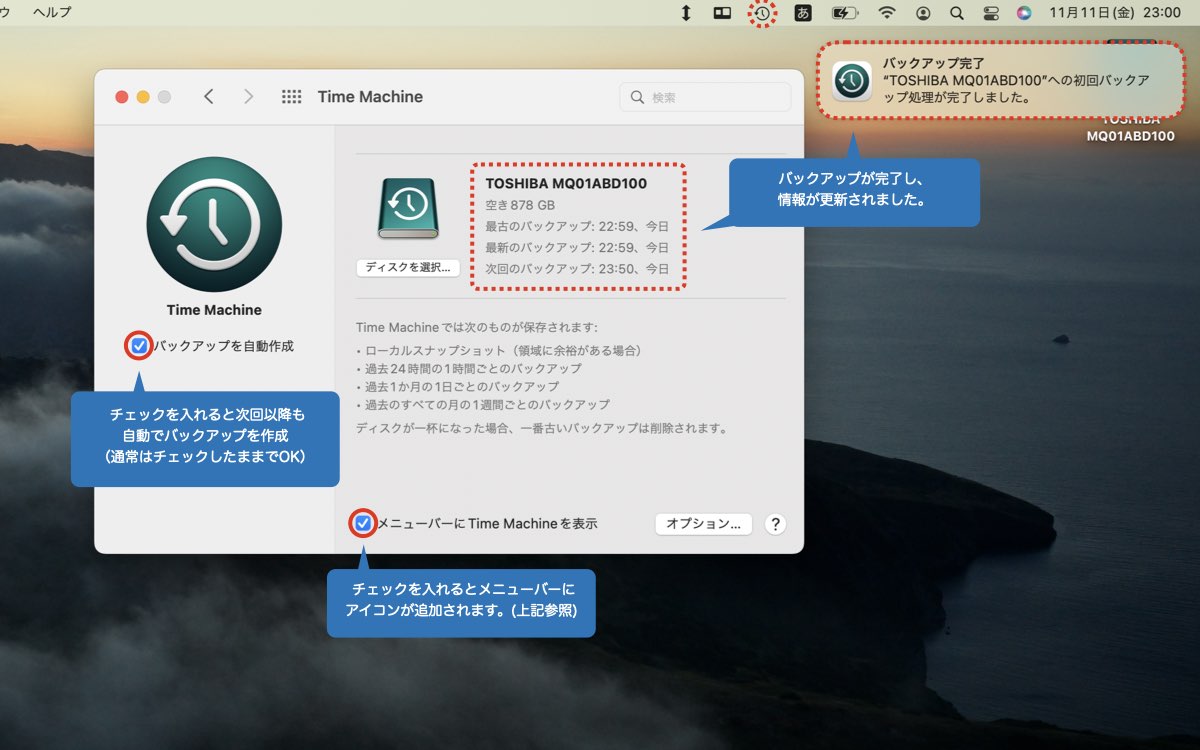Close the Time Machine window
The height and width of the screenshot is (750, 1200).
tap(122, 97)
